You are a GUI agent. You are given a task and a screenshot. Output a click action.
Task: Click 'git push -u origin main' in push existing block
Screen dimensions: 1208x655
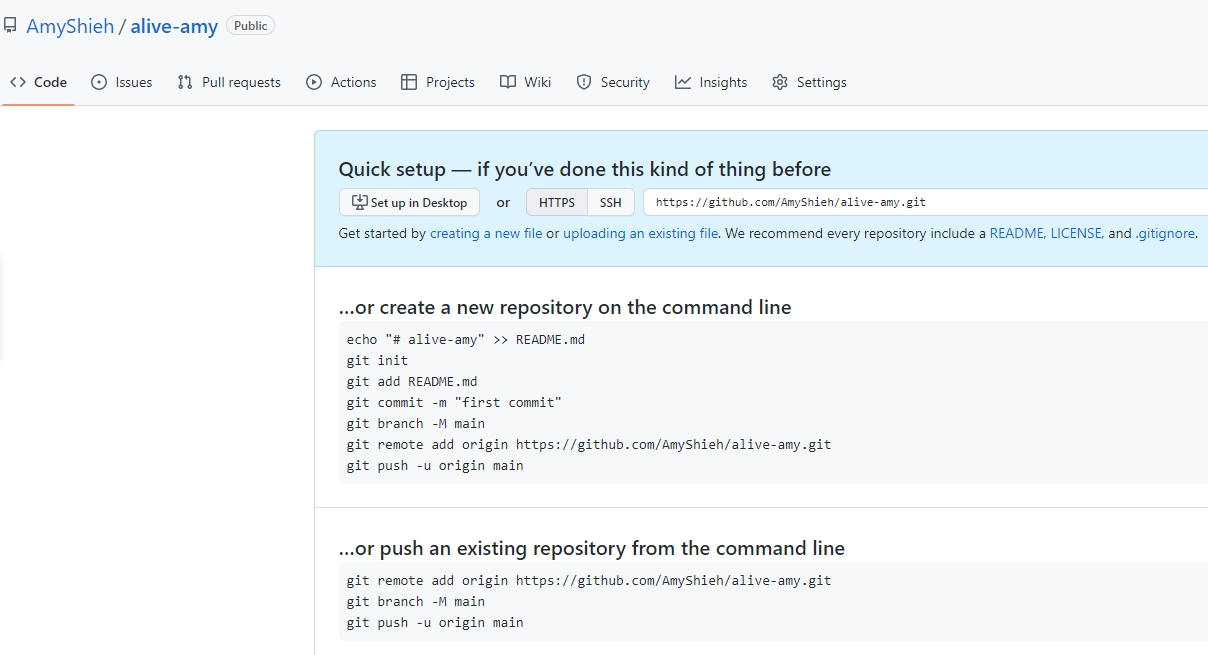pyautogui.click(x=435, y=622)
